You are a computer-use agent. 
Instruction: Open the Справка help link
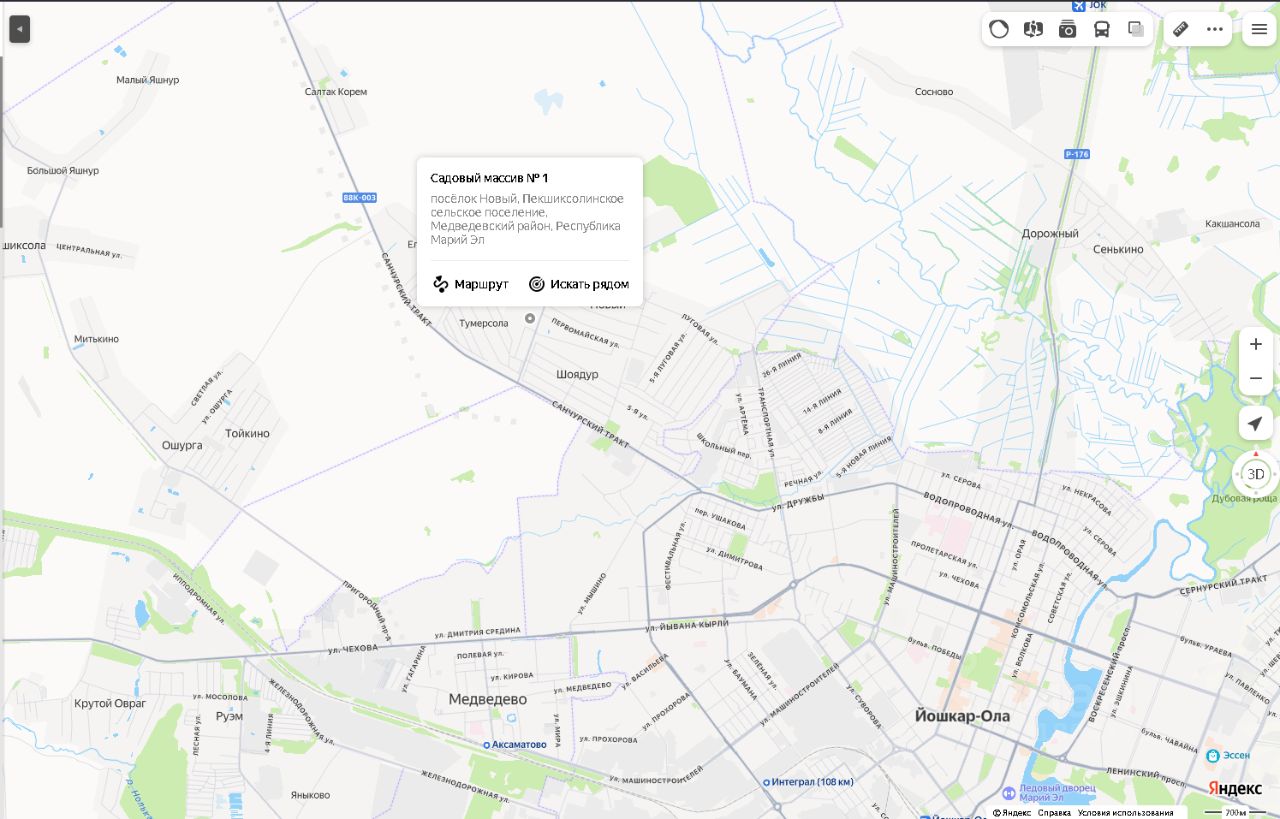tap(1054, 812)
